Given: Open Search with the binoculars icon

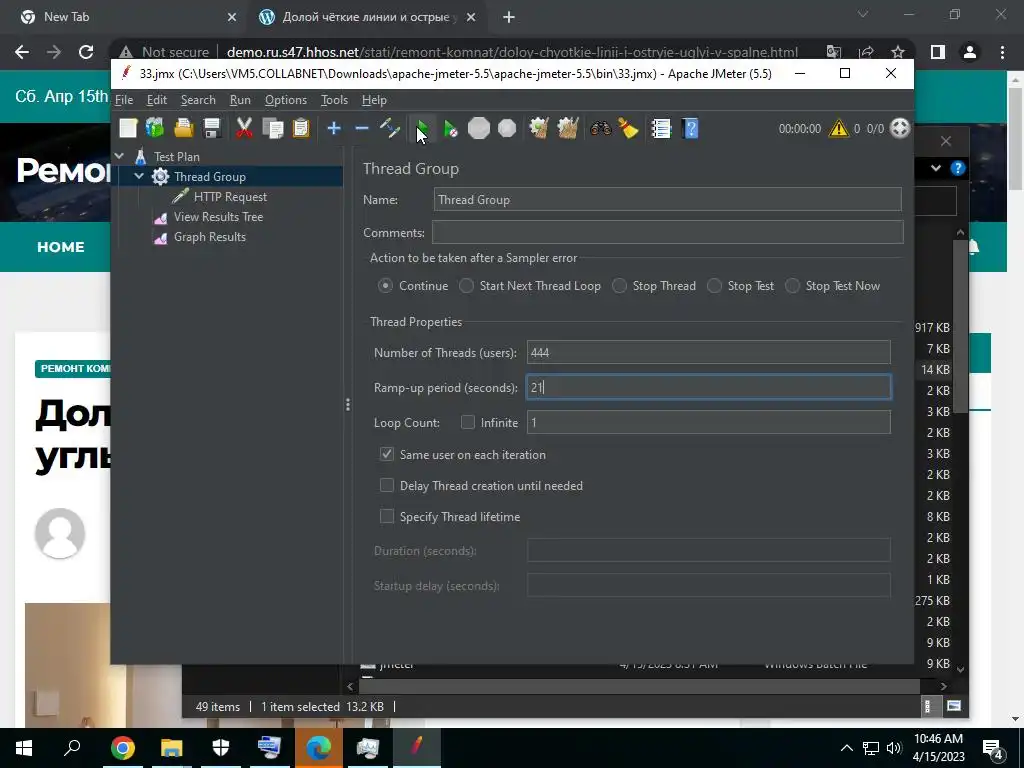Looking at the screenshot, I should pyautogui.click(x=600, y=128).
